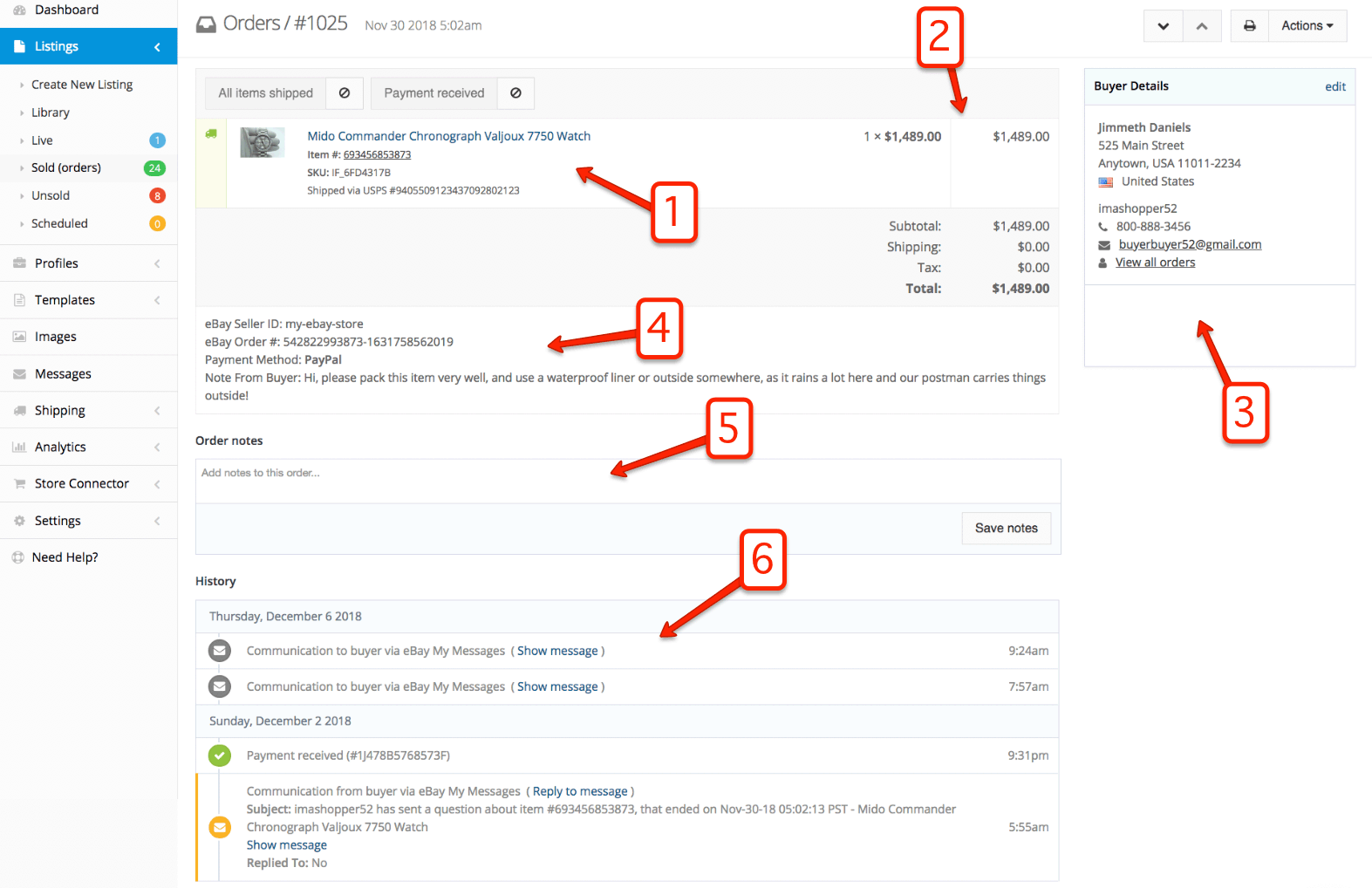Click the Add notes text field

pyautogui.click(x=627, y=481)
